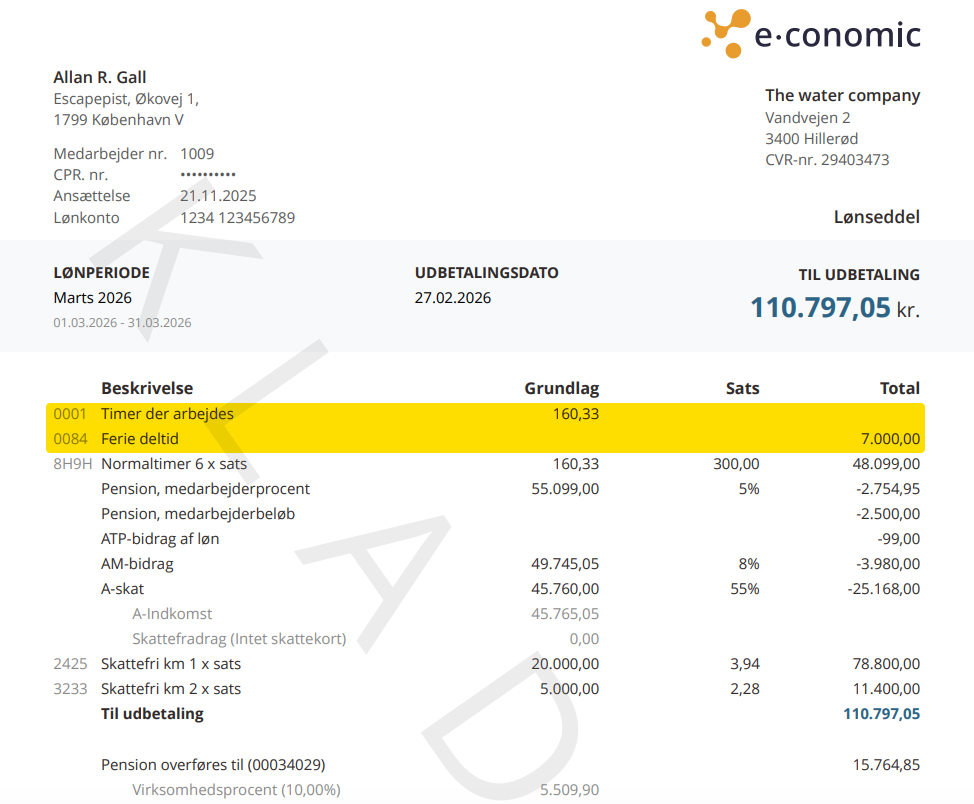
Task: Click code 8H9H
Action: (x=73, y=464)
